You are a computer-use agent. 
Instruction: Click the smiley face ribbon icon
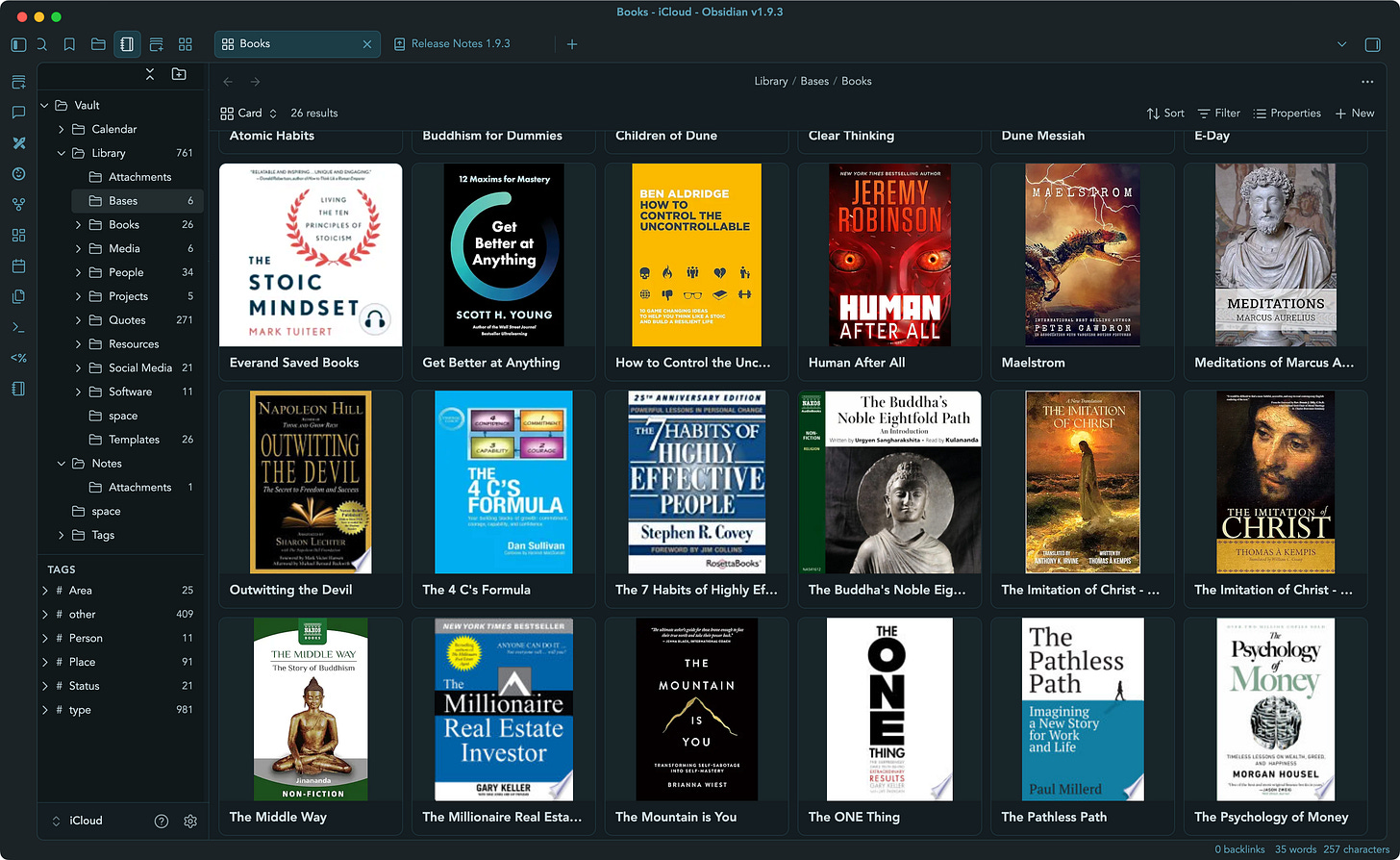tap(18, 174)
